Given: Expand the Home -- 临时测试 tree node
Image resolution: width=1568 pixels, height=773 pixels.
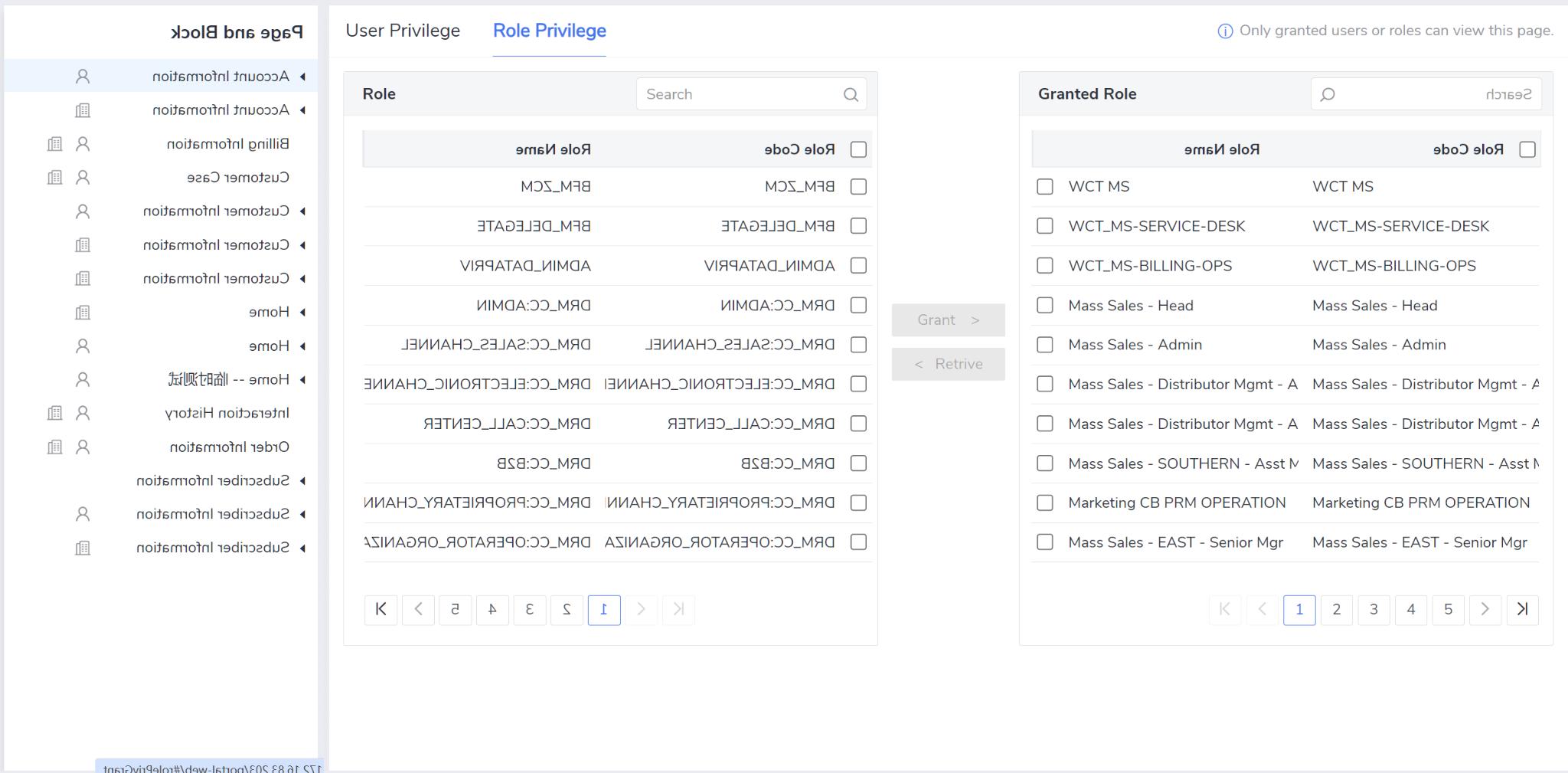Looking at the screenshot, I should [303, 380].
